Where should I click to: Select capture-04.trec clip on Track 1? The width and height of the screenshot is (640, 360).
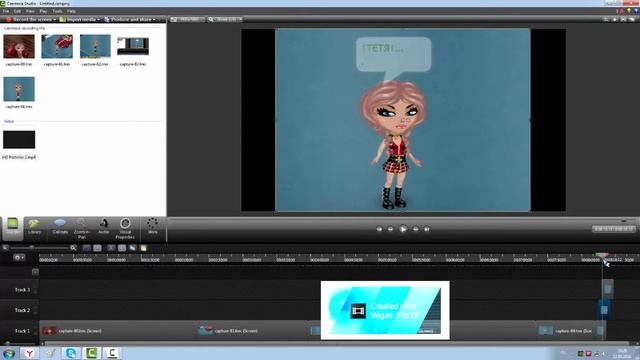[x=567, y=331]
